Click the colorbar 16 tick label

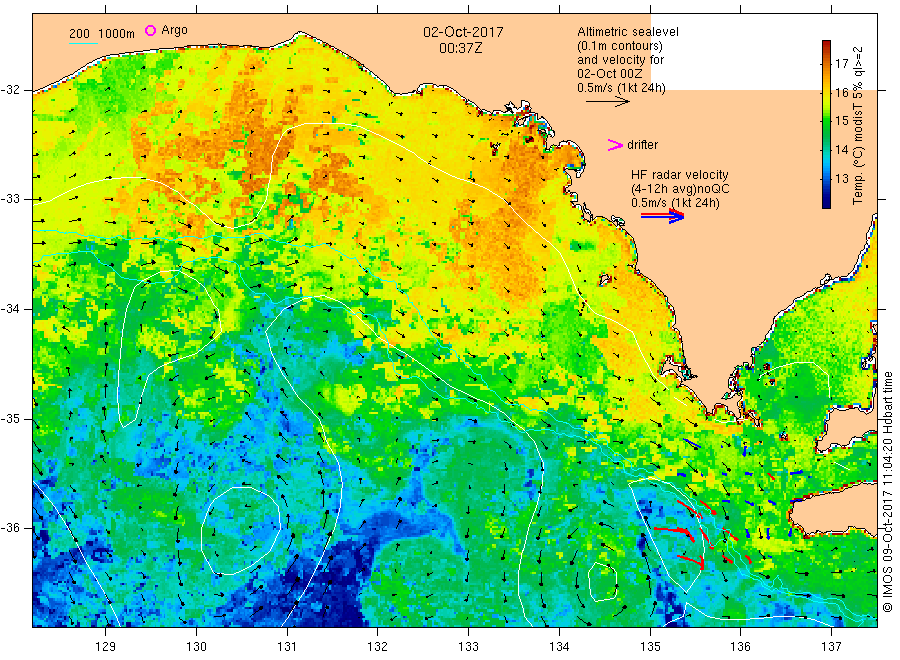click(x=841, y=92)
